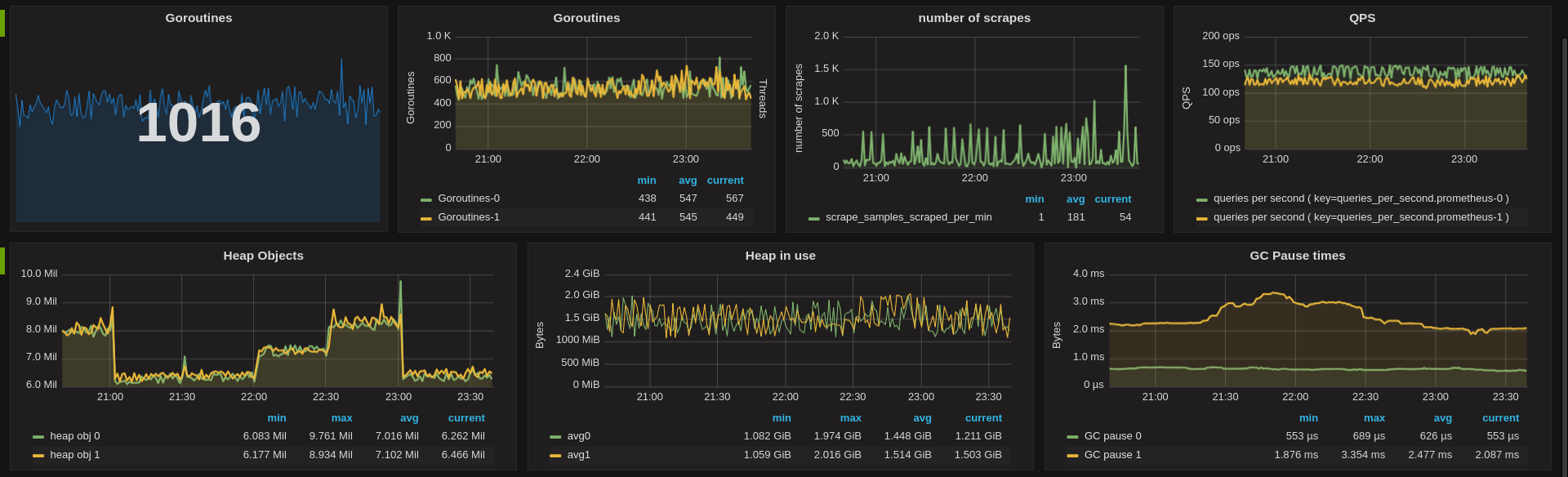Open the QPS panel title menu

click(x=1362, y=18)
